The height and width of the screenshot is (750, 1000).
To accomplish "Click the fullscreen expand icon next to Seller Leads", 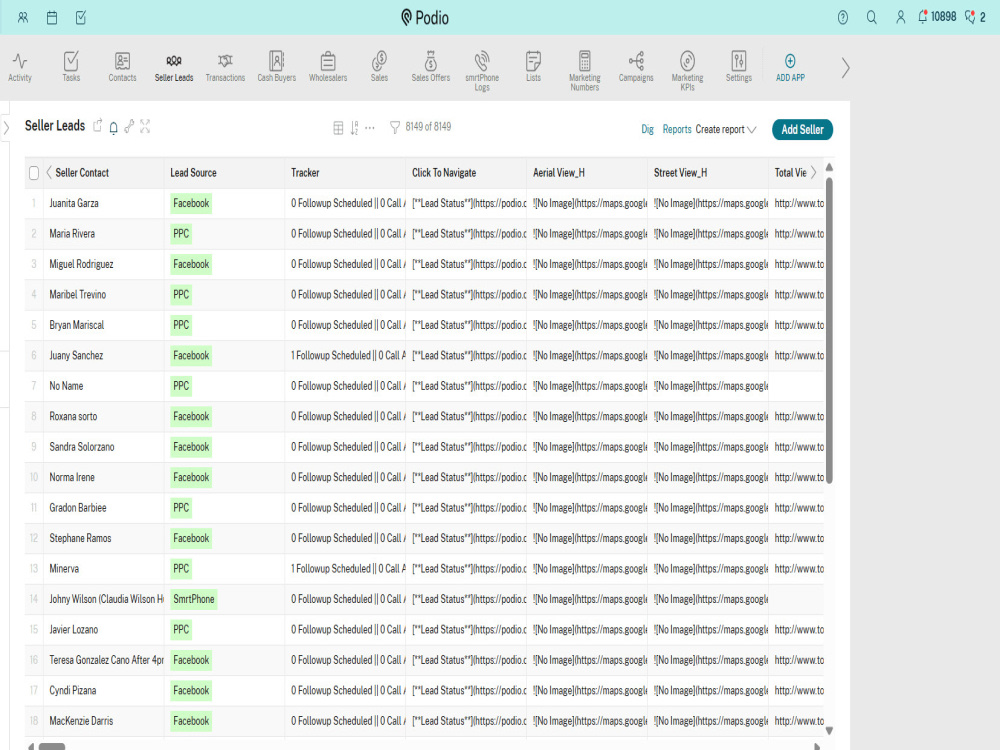I will [145, 126].
